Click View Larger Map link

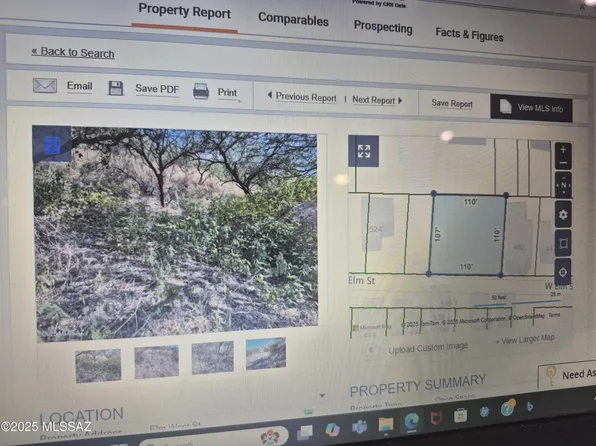(525, 339)
